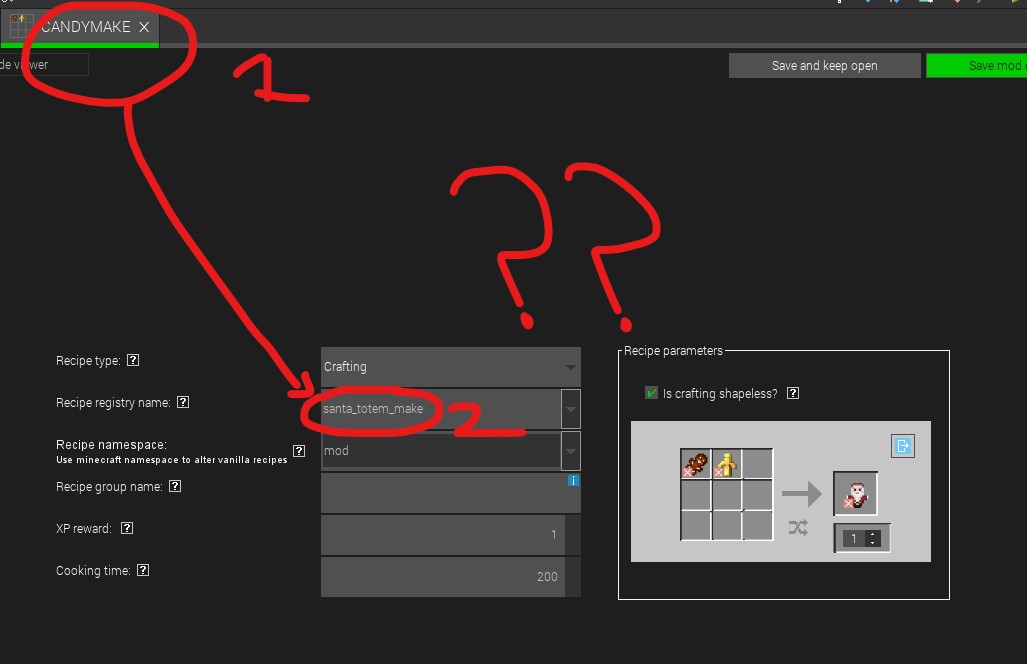
Task: Open the Crafting recipe type dropdown
Action: [x=570, y=367]
